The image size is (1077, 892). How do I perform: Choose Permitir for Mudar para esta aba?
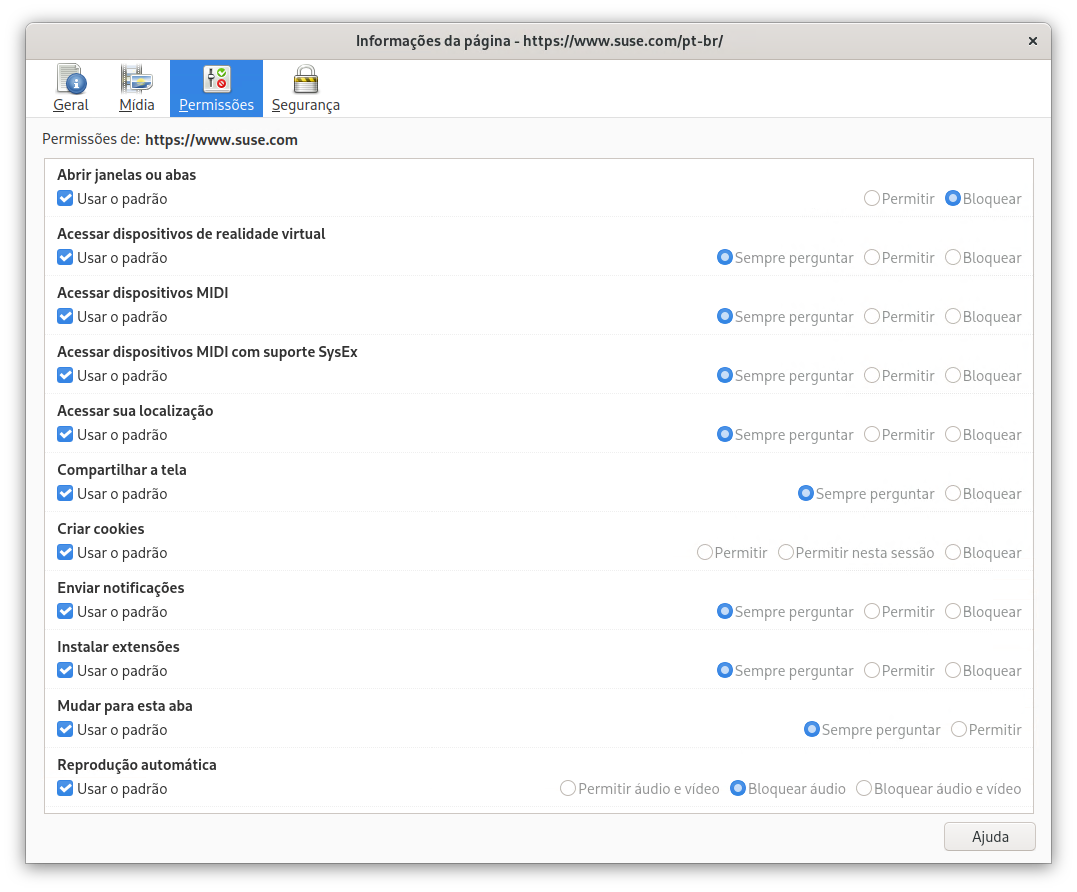click(x=959, y=730)
